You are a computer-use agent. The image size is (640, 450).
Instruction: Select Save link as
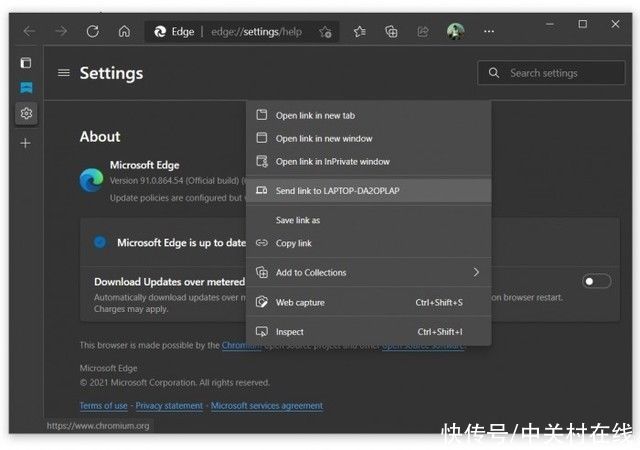[368, 220]
